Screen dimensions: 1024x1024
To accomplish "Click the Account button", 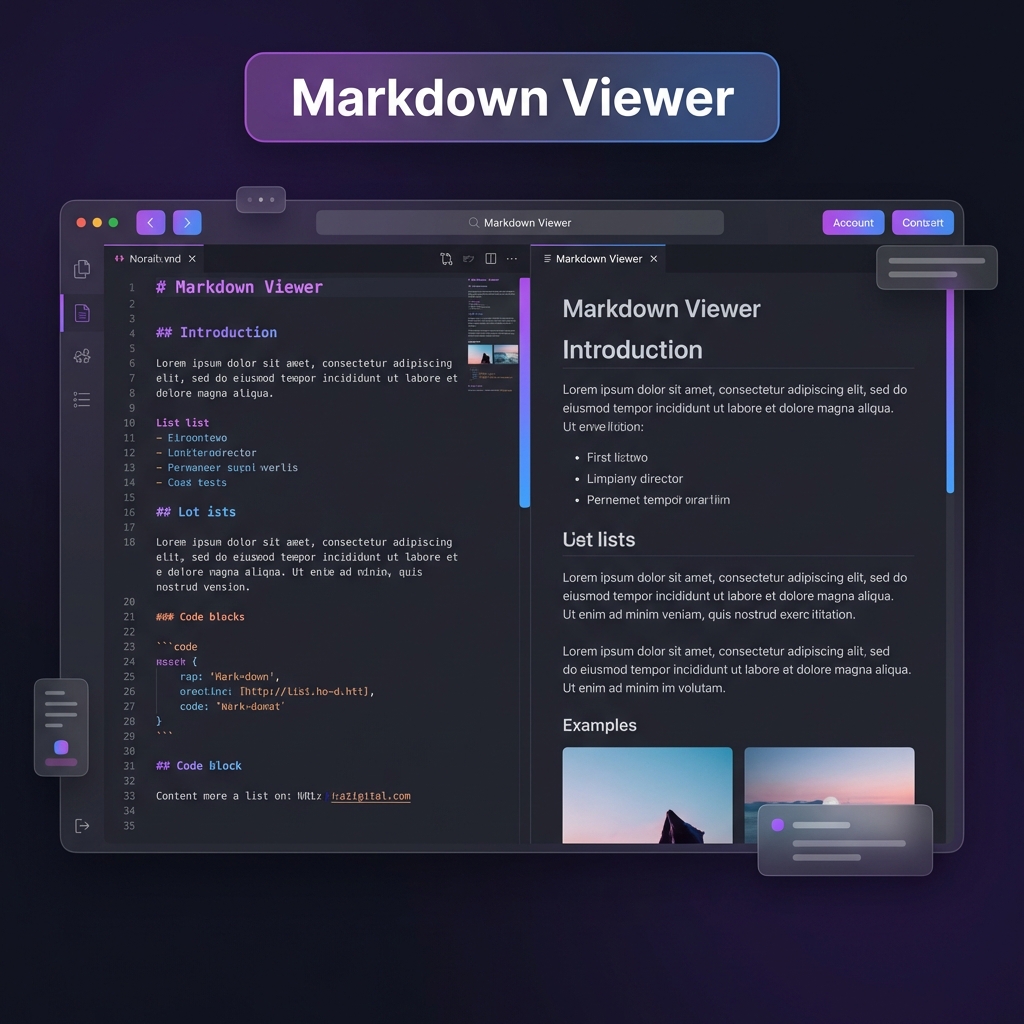I will point(853,222).
